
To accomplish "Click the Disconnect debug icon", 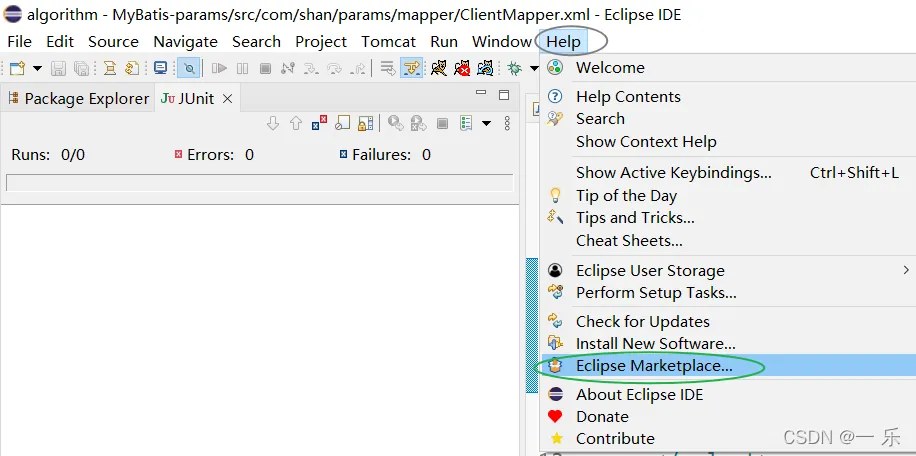I will point(287,68).
